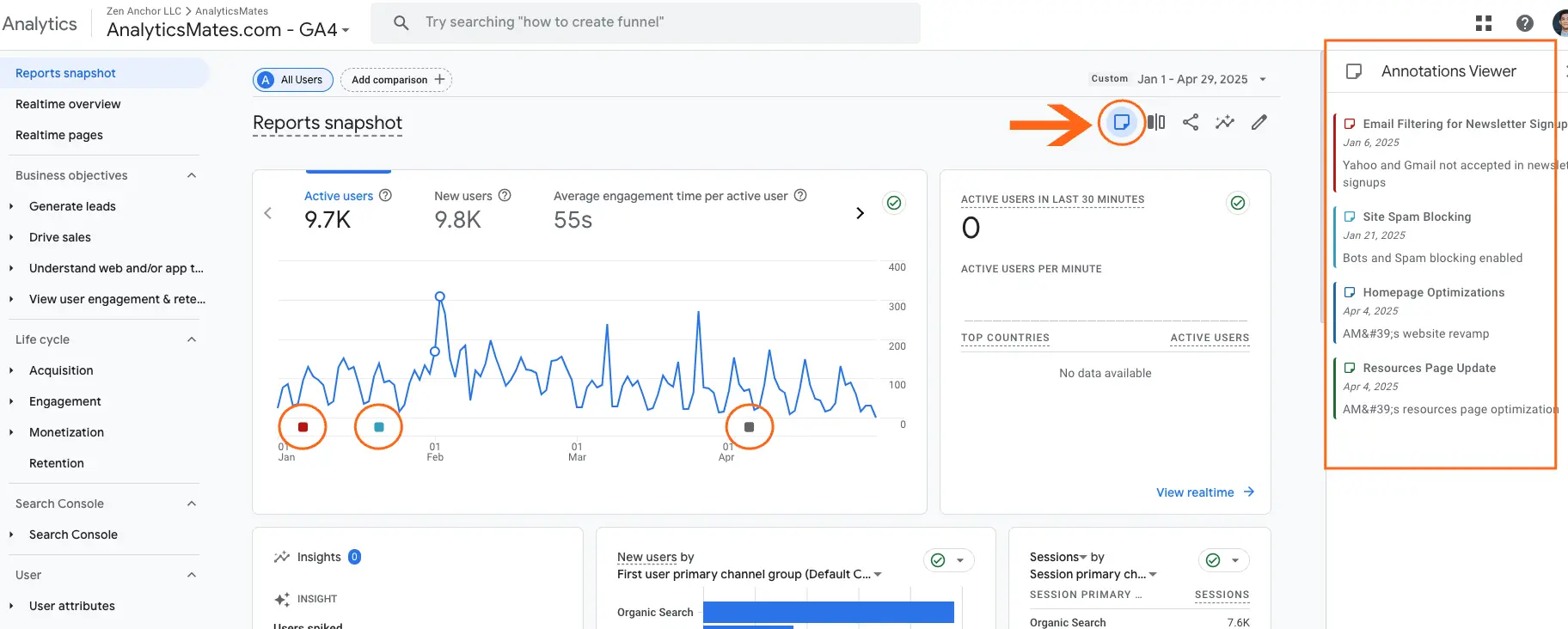Open the First user primary channel group dropdown
The image size is (1568, 629).
tap(750, 574)
